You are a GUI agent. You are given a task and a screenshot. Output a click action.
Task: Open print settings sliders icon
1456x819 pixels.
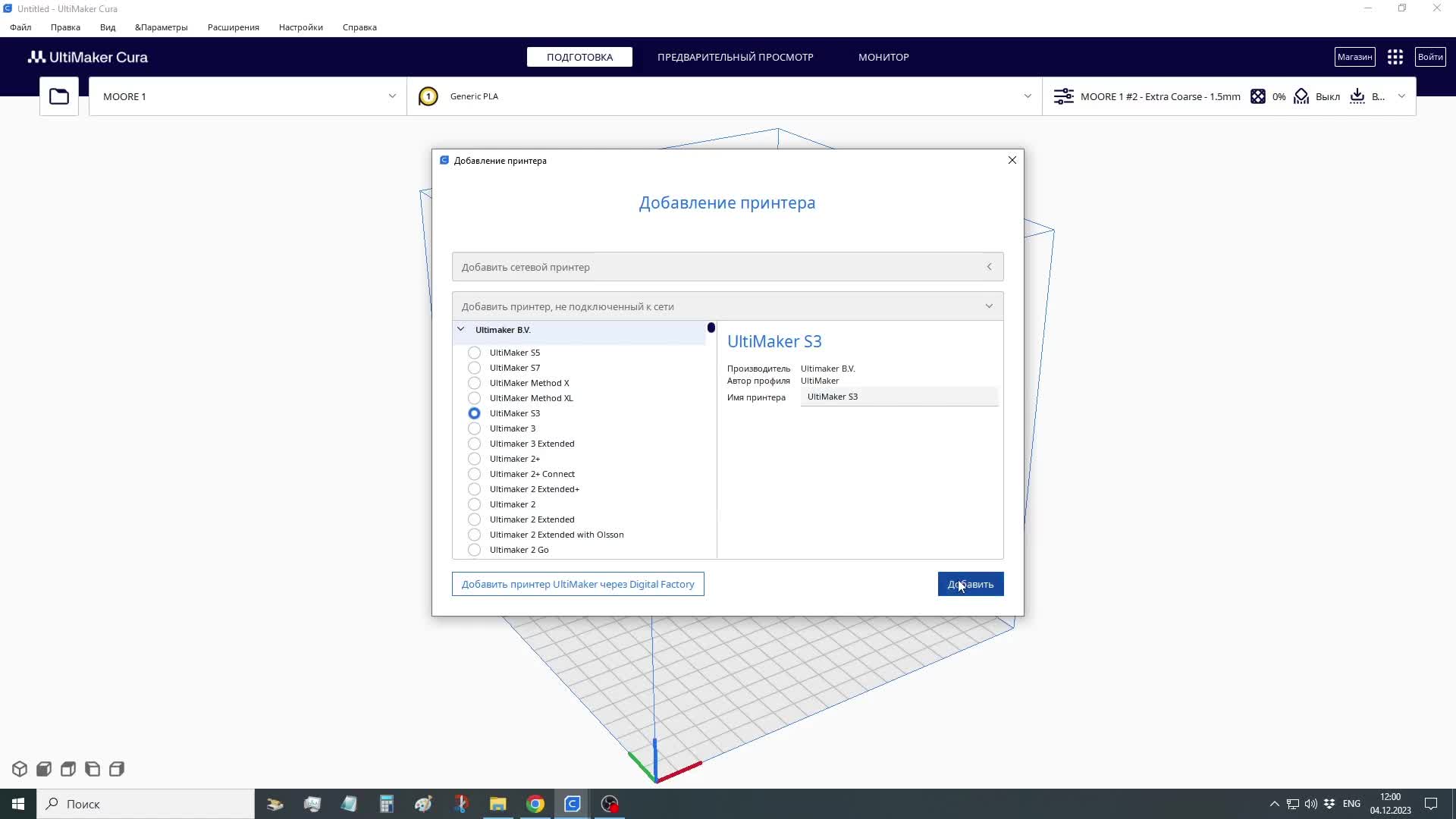pyautogui.click(x=1063, y=96)
